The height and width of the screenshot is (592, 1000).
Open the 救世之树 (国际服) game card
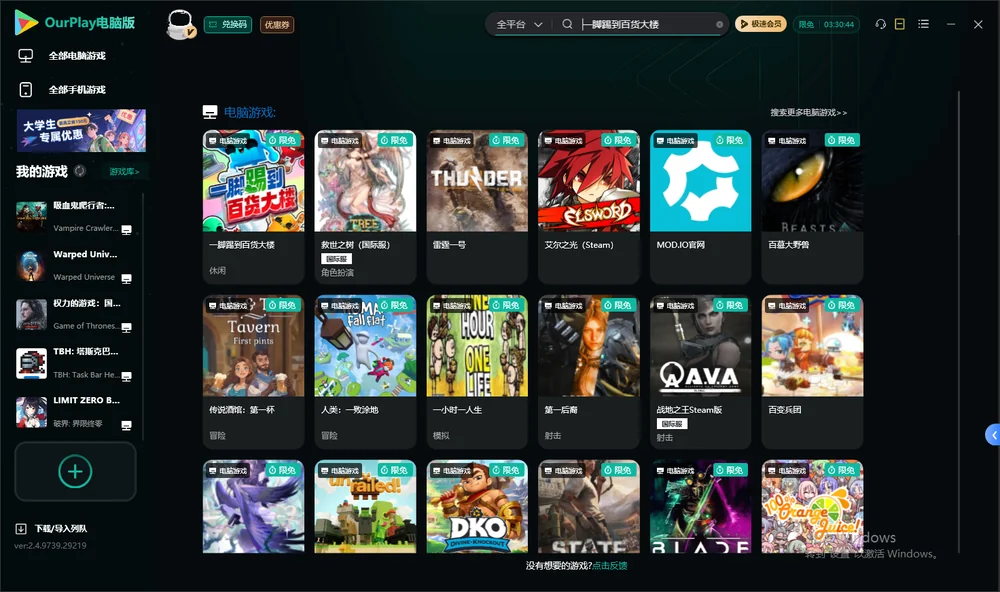[365, 207]
